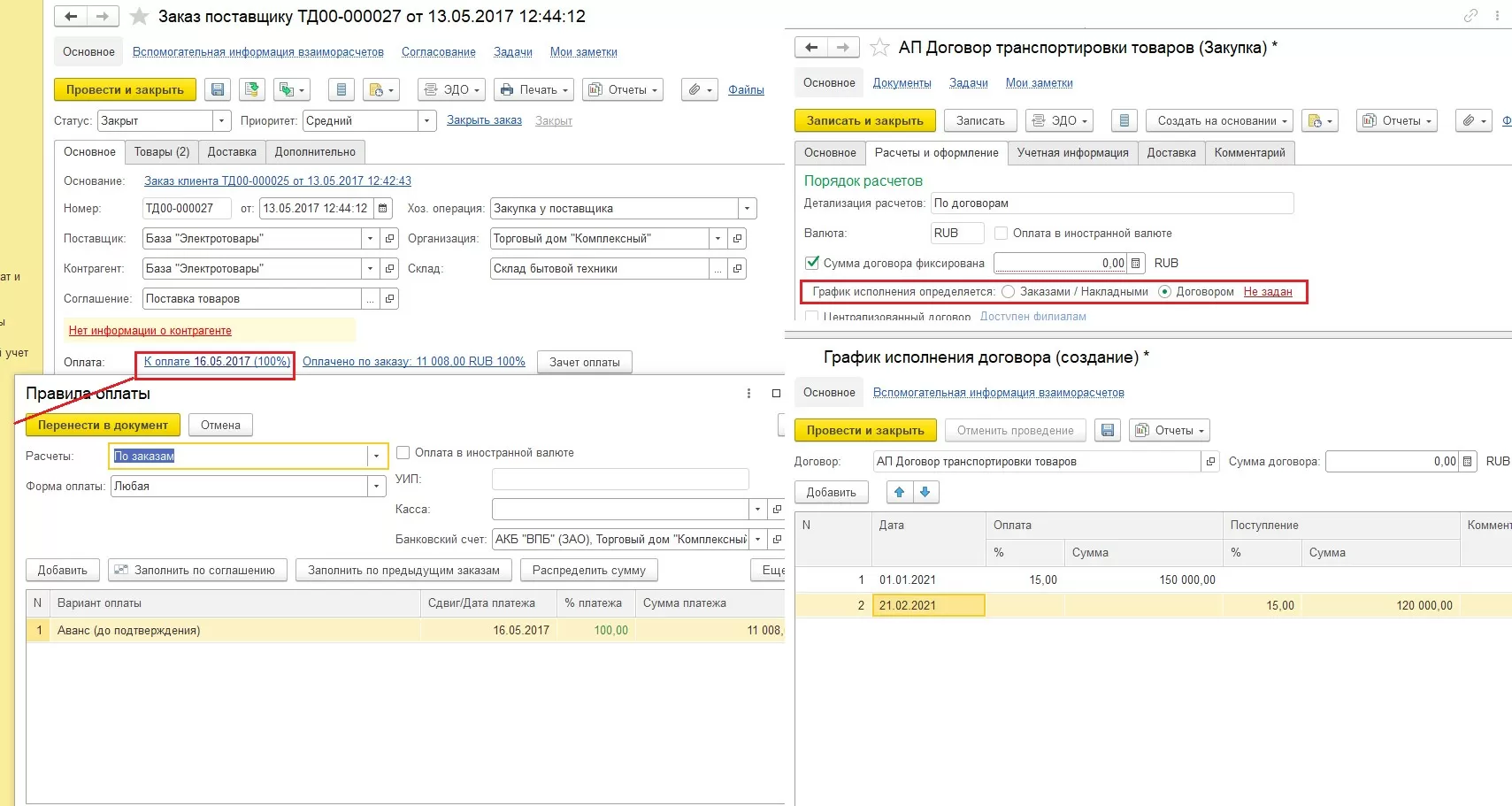Click the get-link chain icon at top right

click(1470, 16)
